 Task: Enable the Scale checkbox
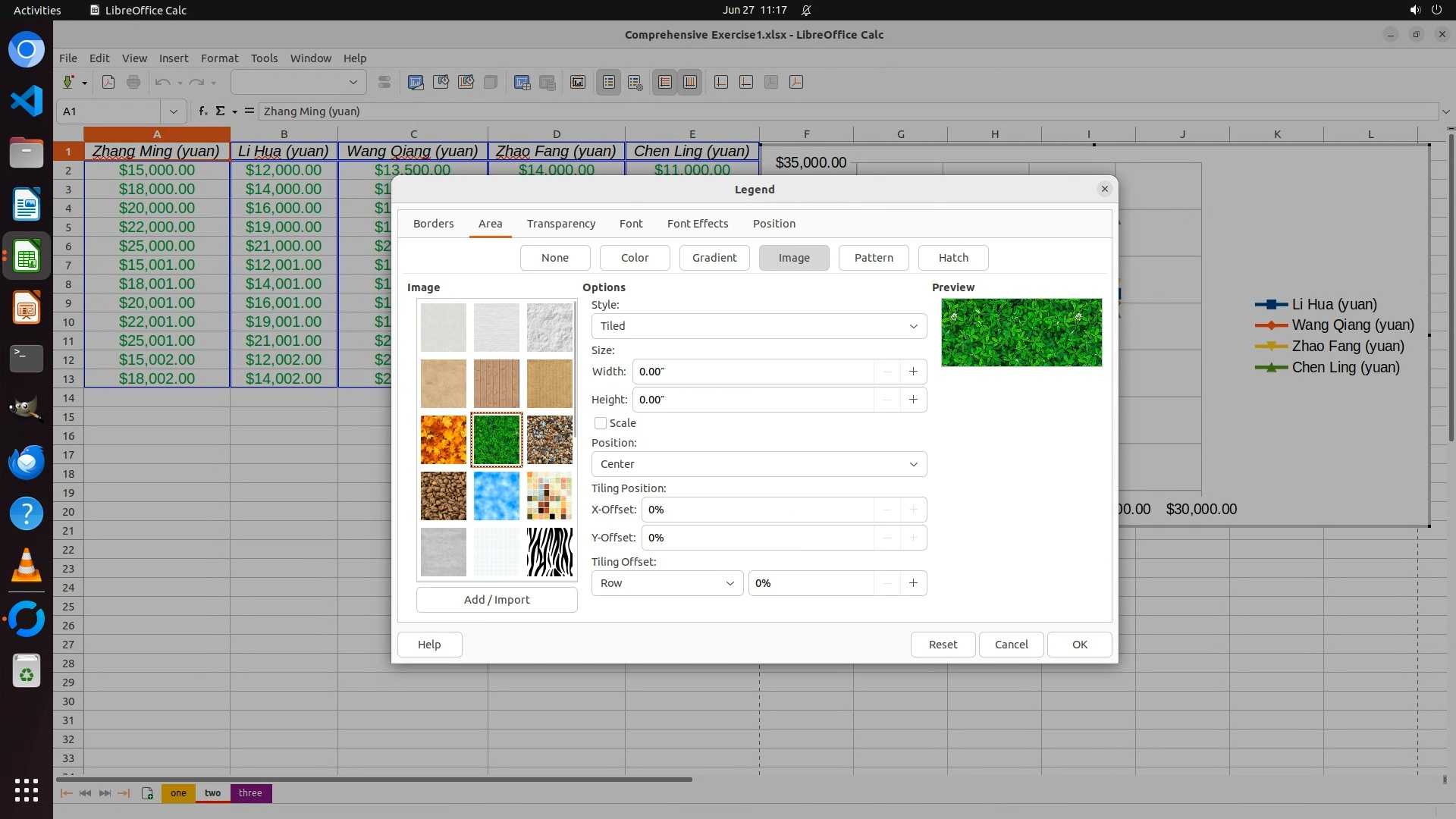click(601, 423)
